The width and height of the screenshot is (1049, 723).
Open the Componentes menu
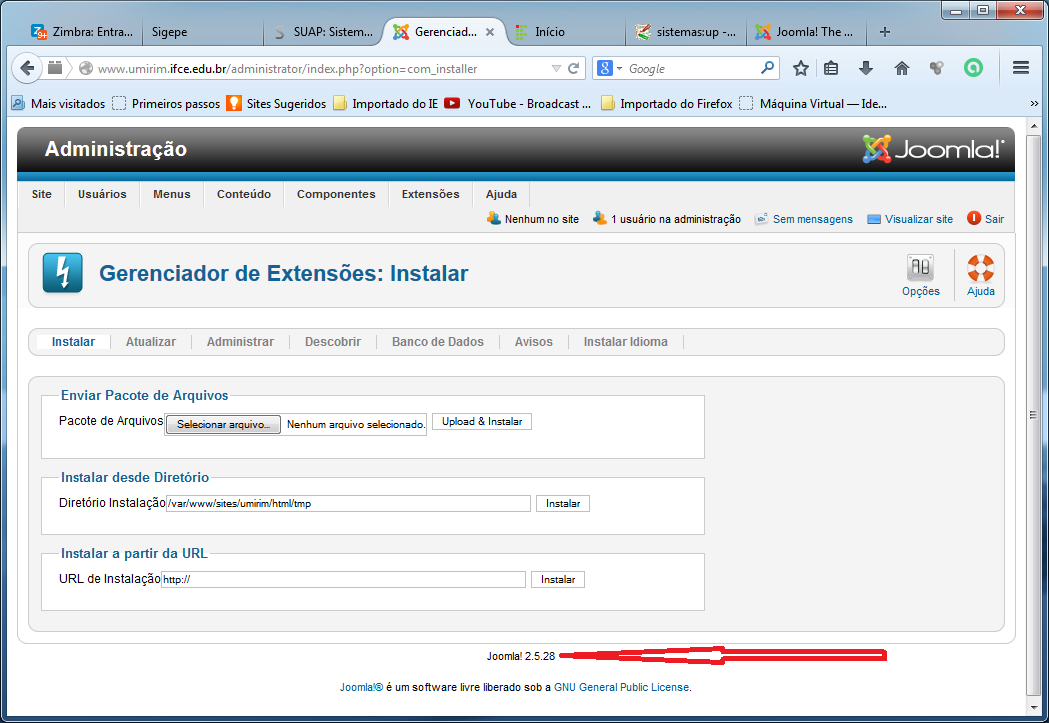tap(336, 194)
